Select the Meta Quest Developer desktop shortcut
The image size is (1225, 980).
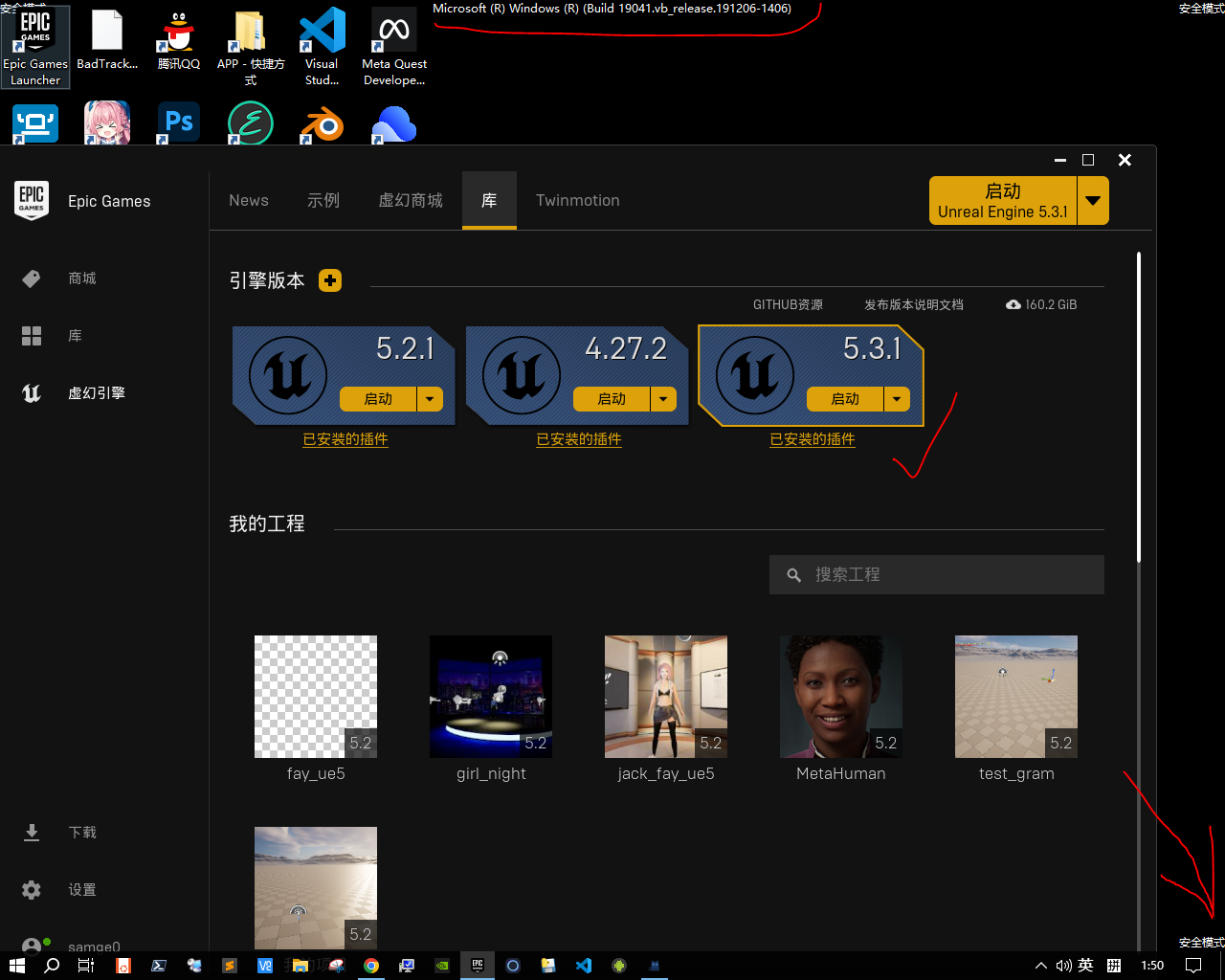394,47
